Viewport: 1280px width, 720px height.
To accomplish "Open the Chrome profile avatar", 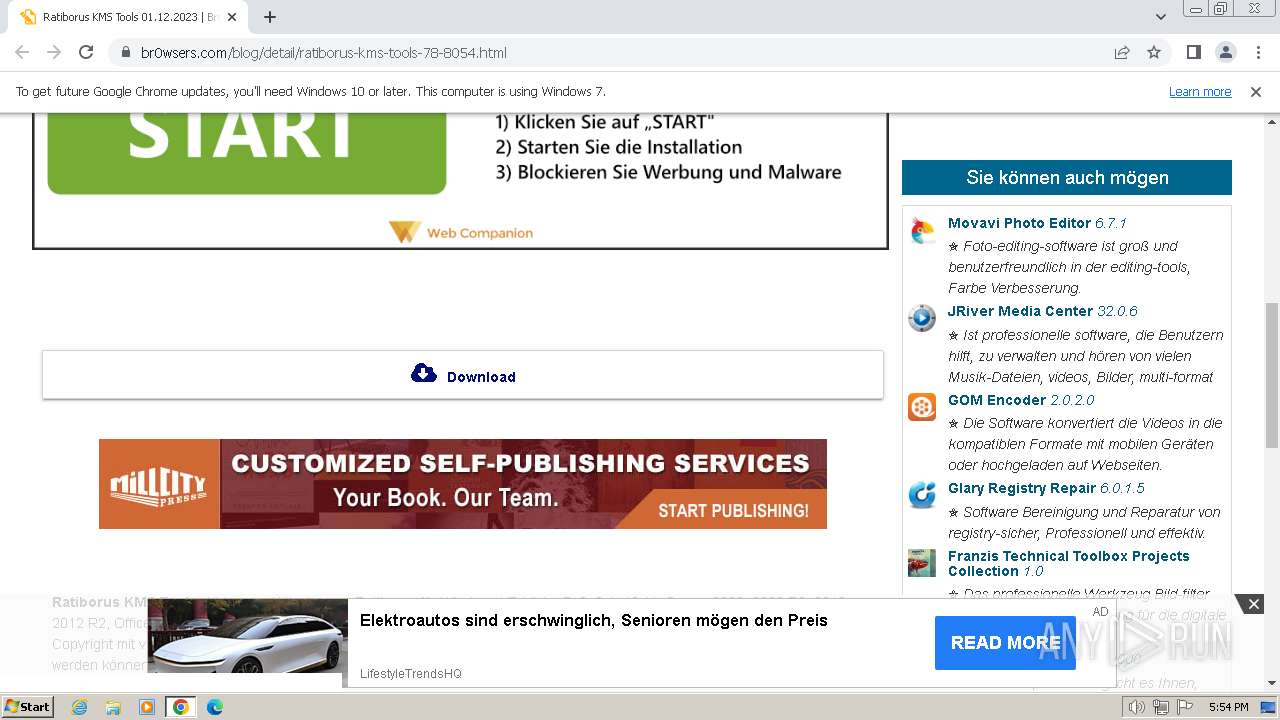I will click(1225, 52).
